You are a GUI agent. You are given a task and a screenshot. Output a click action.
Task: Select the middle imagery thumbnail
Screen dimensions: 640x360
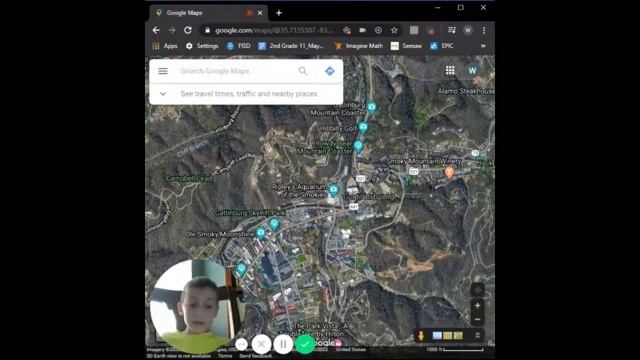[x=448, y=336]
